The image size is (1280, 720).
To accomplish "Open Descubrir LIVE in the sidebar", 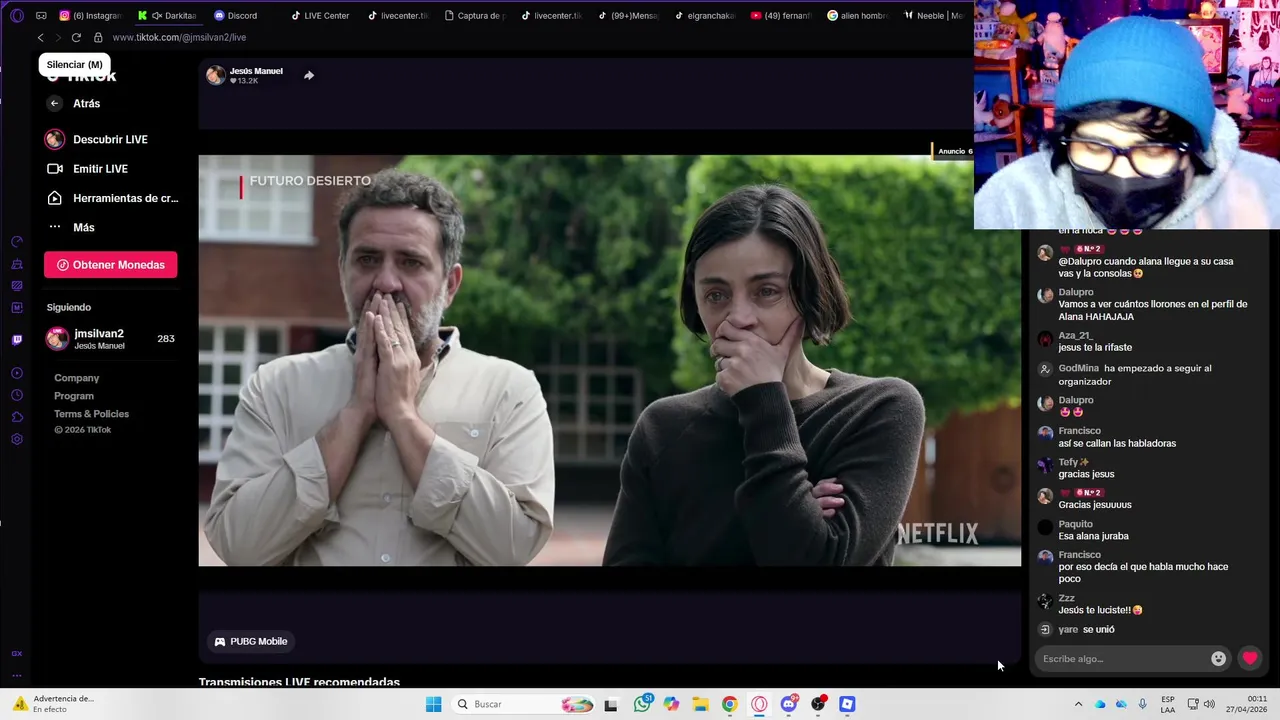I will pyautogui.click(x=97, y=139).
